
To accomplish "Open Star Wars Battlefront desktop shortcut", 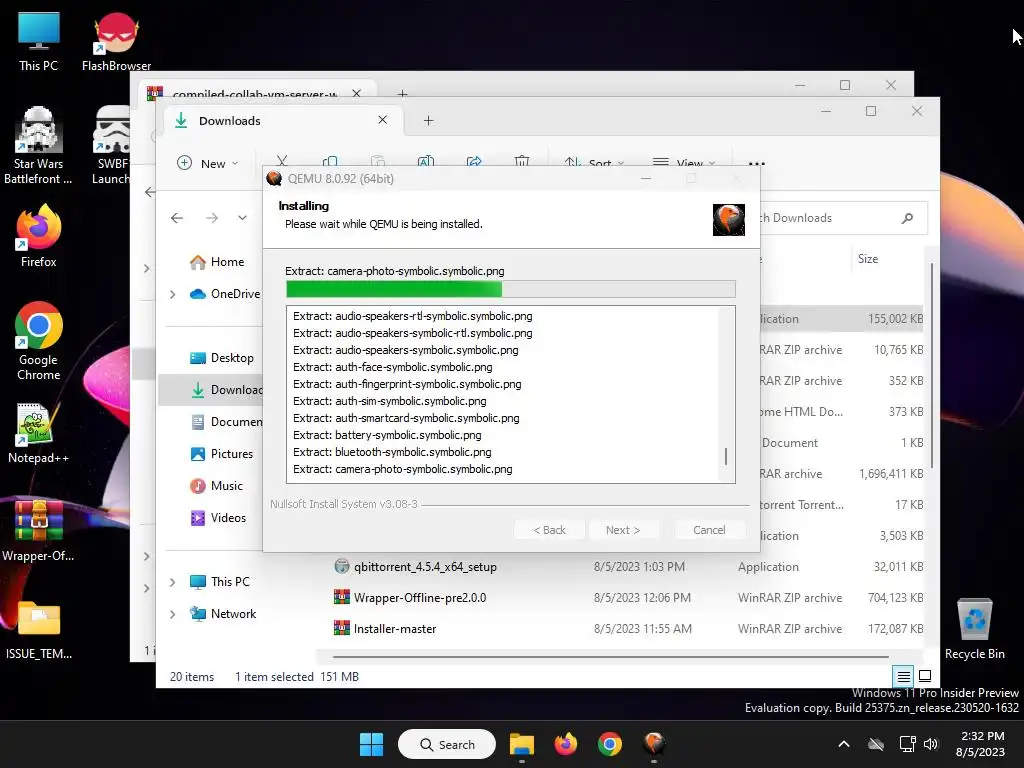I will (x=39, y=145).
